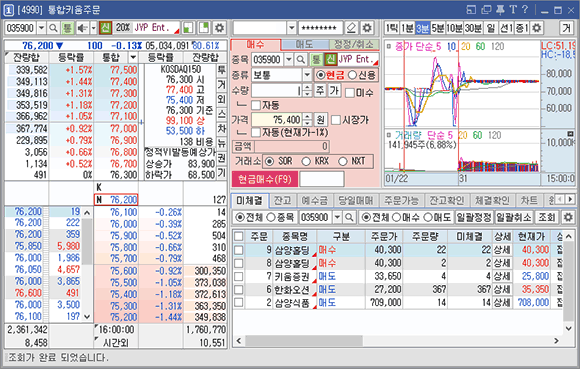Tick the 미수 checkbox
Image resolution: width=580 pixels, height=369 pixels.
(350, 92)
